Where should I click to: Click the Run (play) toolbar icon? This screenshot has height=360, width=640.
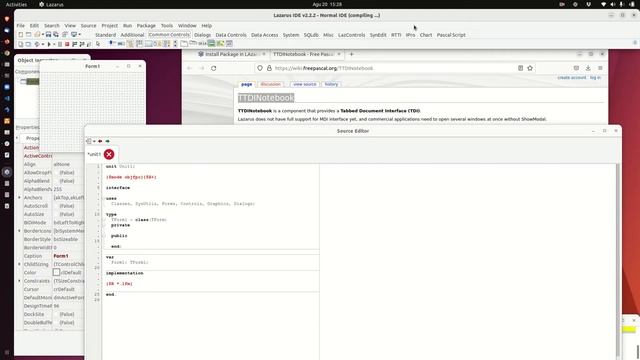pos(49,44)
